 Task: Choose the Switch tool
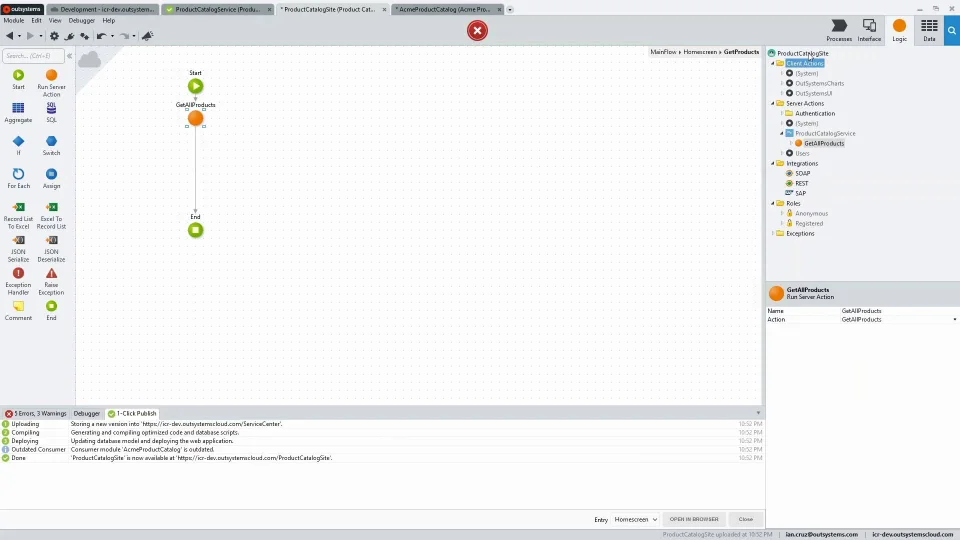pyautogui.click(x=51, y=146)
